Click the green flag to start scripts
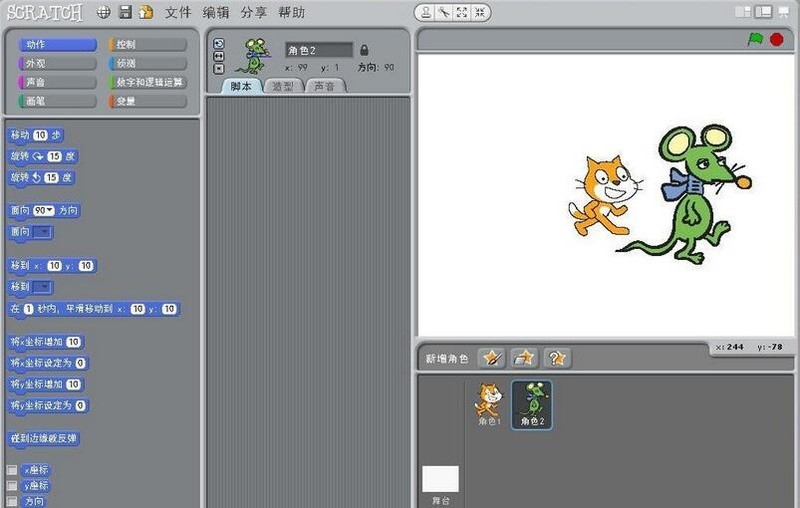This screenshot has width=800, height=508. point(755,39)
